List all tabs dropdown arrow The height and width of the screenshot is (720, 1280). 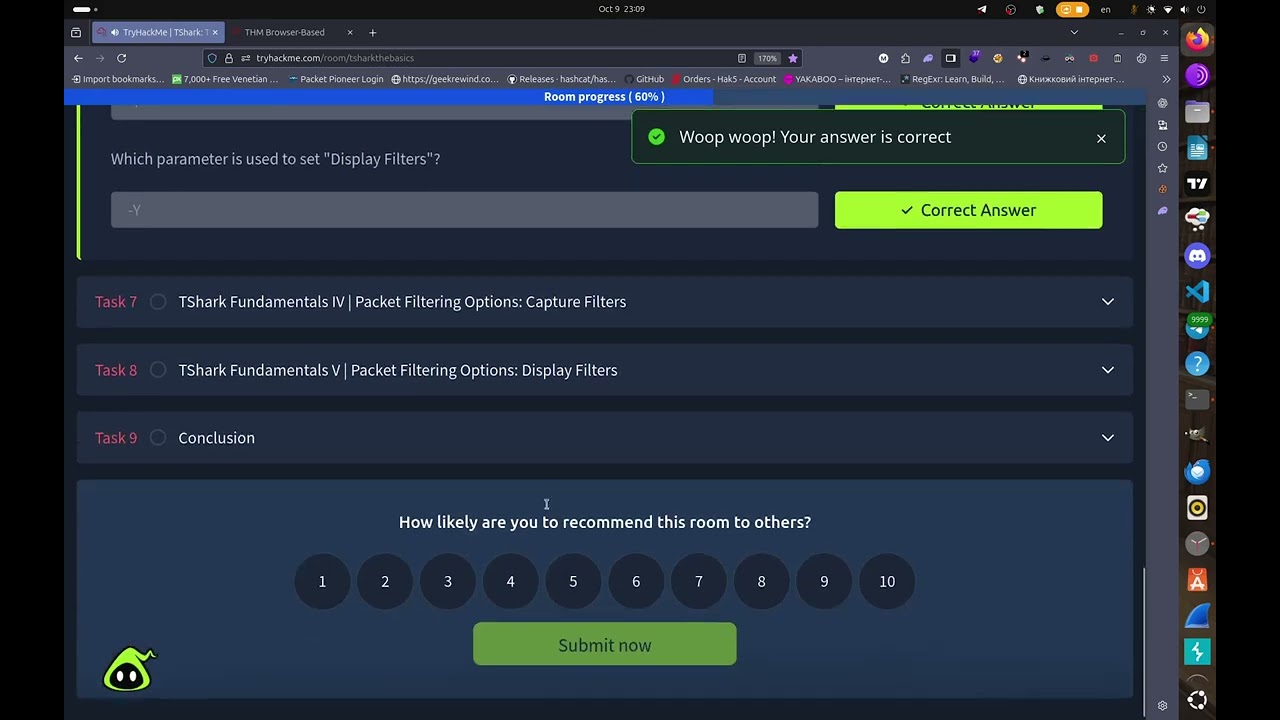coord(1074,32)
